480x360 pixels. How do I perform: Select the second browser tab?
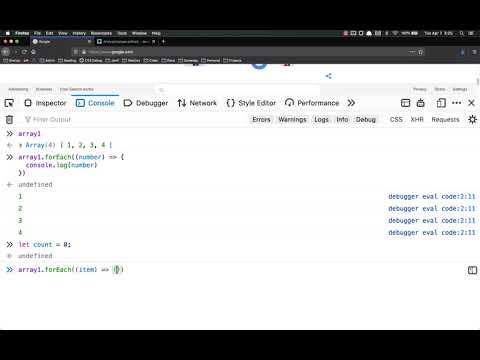(126, 42)
